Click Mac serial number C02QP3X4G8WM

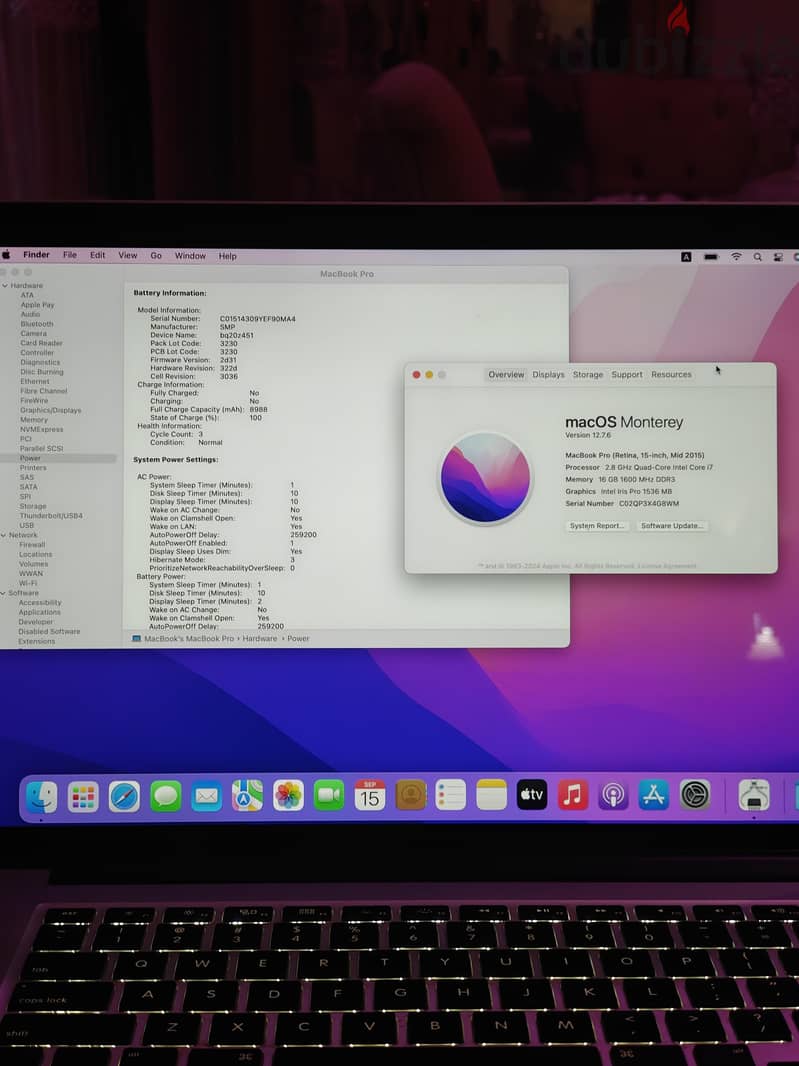[649, 503]
